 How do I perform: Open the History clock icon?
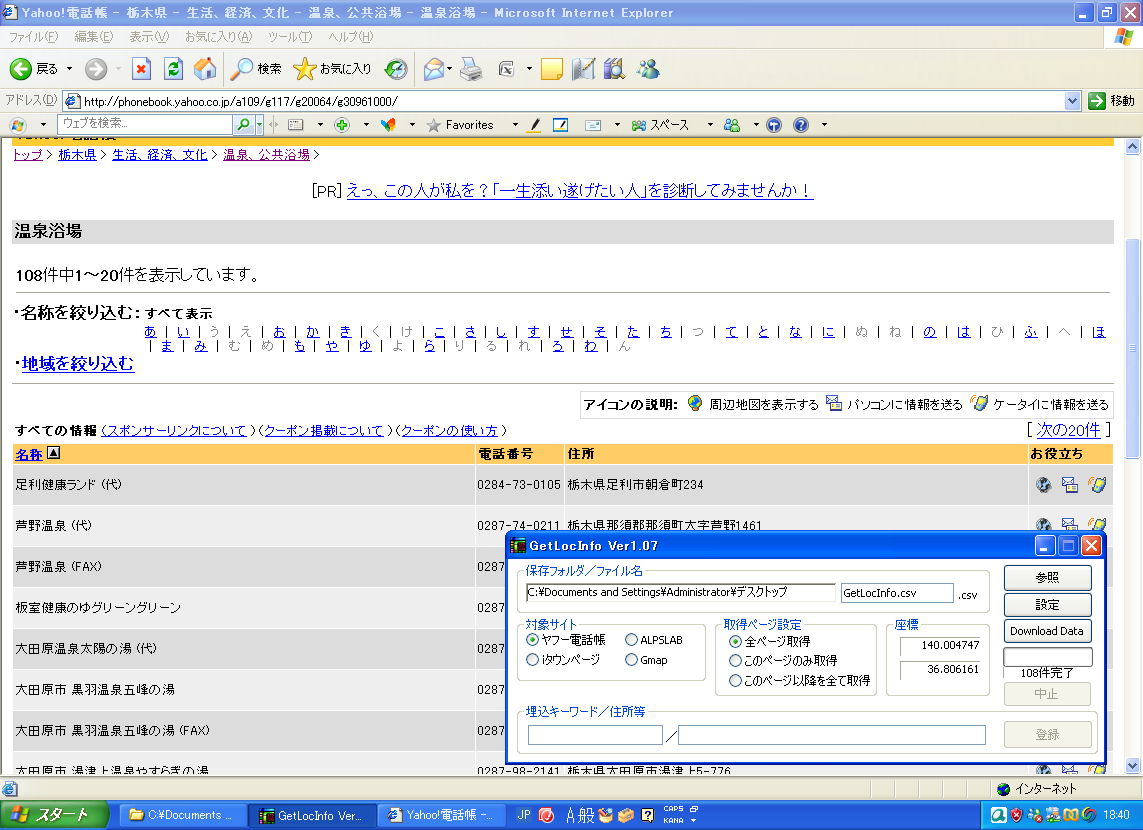pos(396,69)
